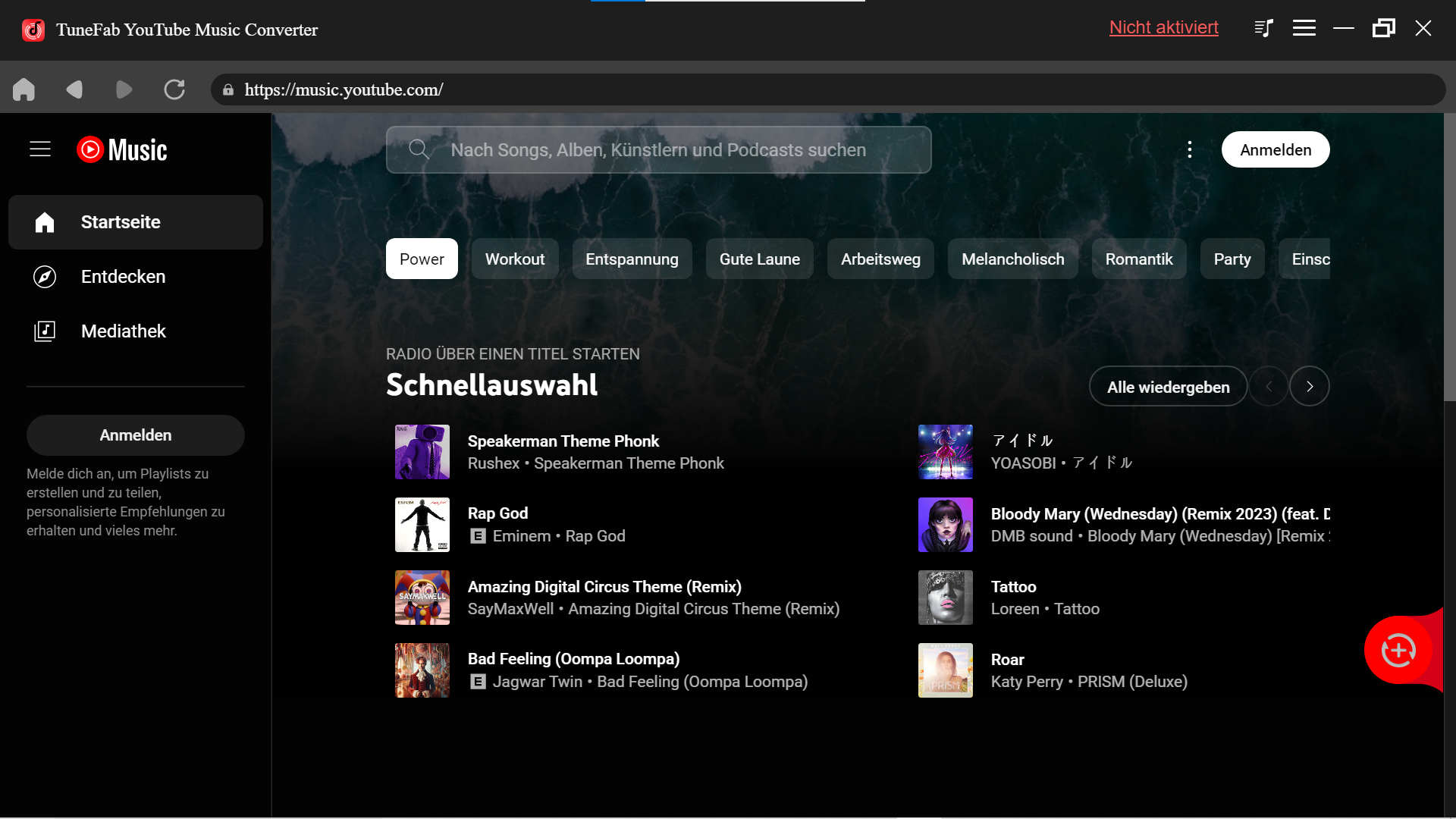Select the Workout mood chip
Viewport: 1456px width, 819px height.
coord(515,259)
